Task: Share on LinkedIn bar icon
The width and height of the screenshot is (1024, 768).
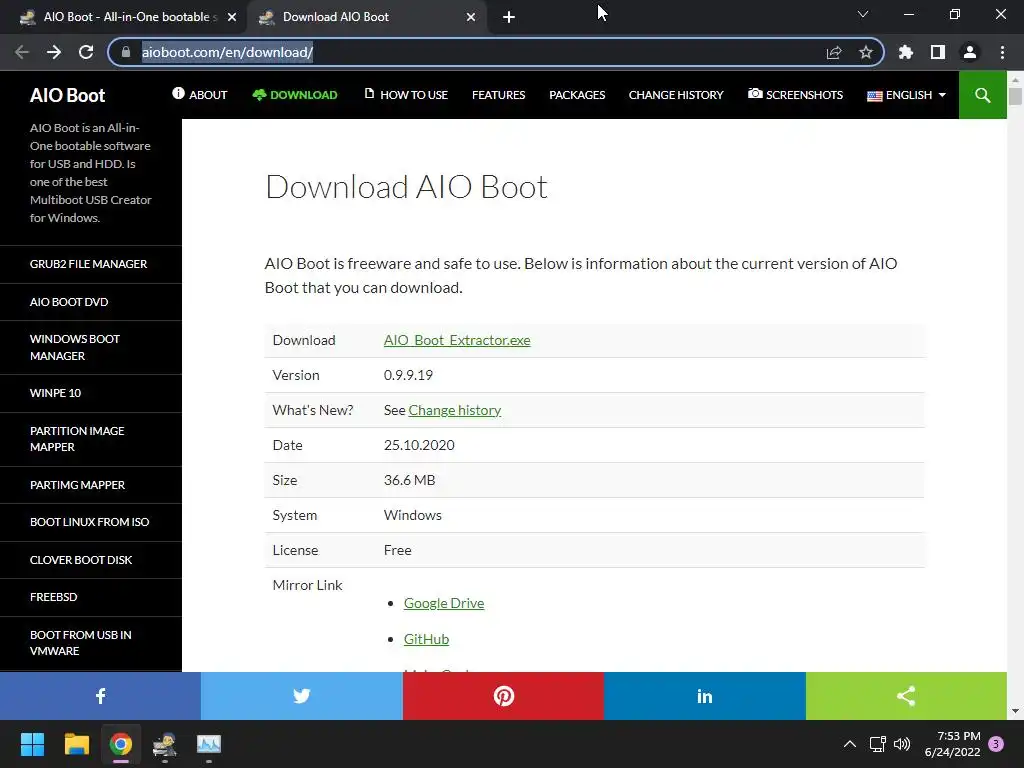Action: point(705,696)
